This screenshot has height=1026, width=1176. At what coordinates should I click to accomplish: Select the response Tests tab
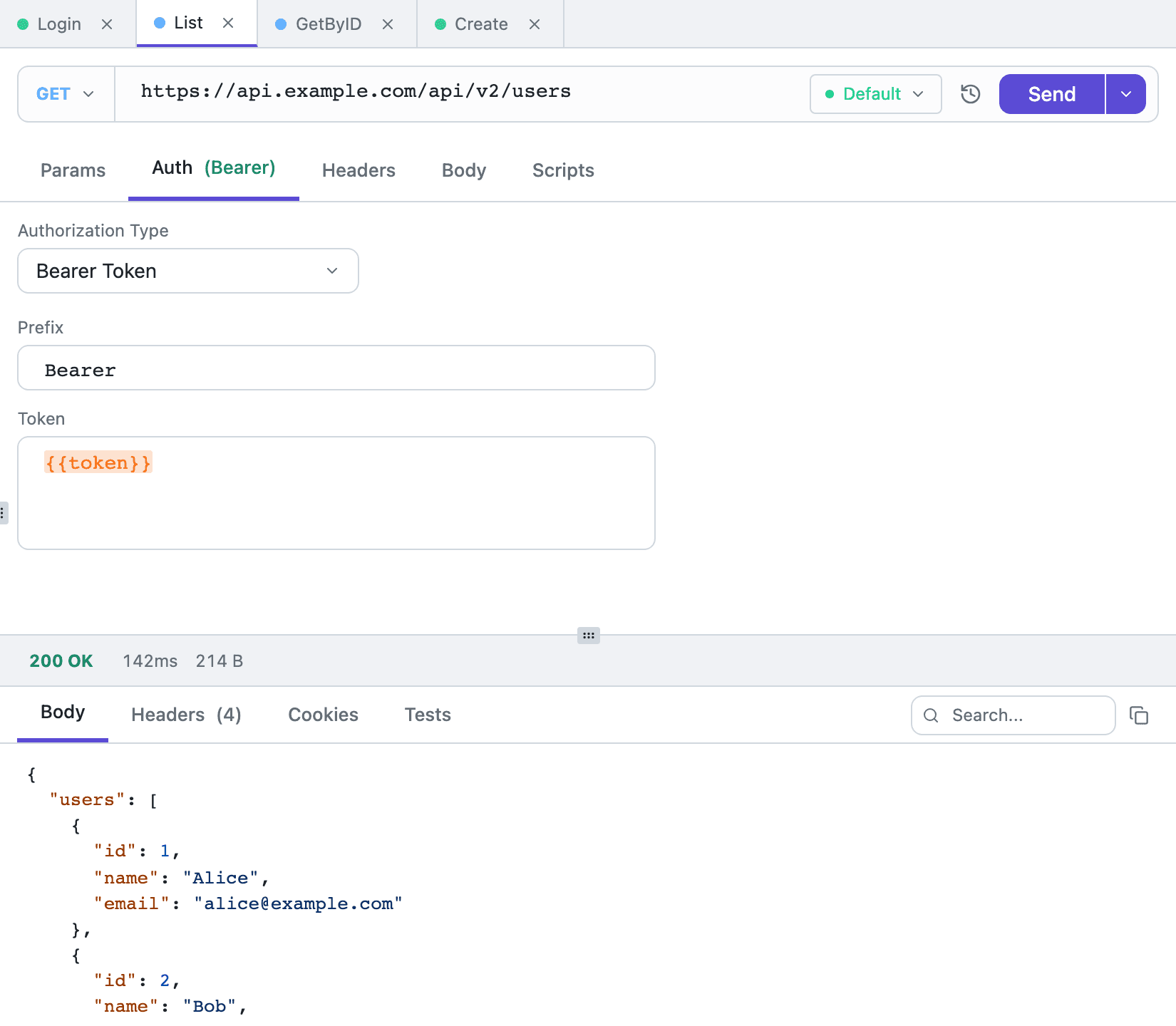428,715
